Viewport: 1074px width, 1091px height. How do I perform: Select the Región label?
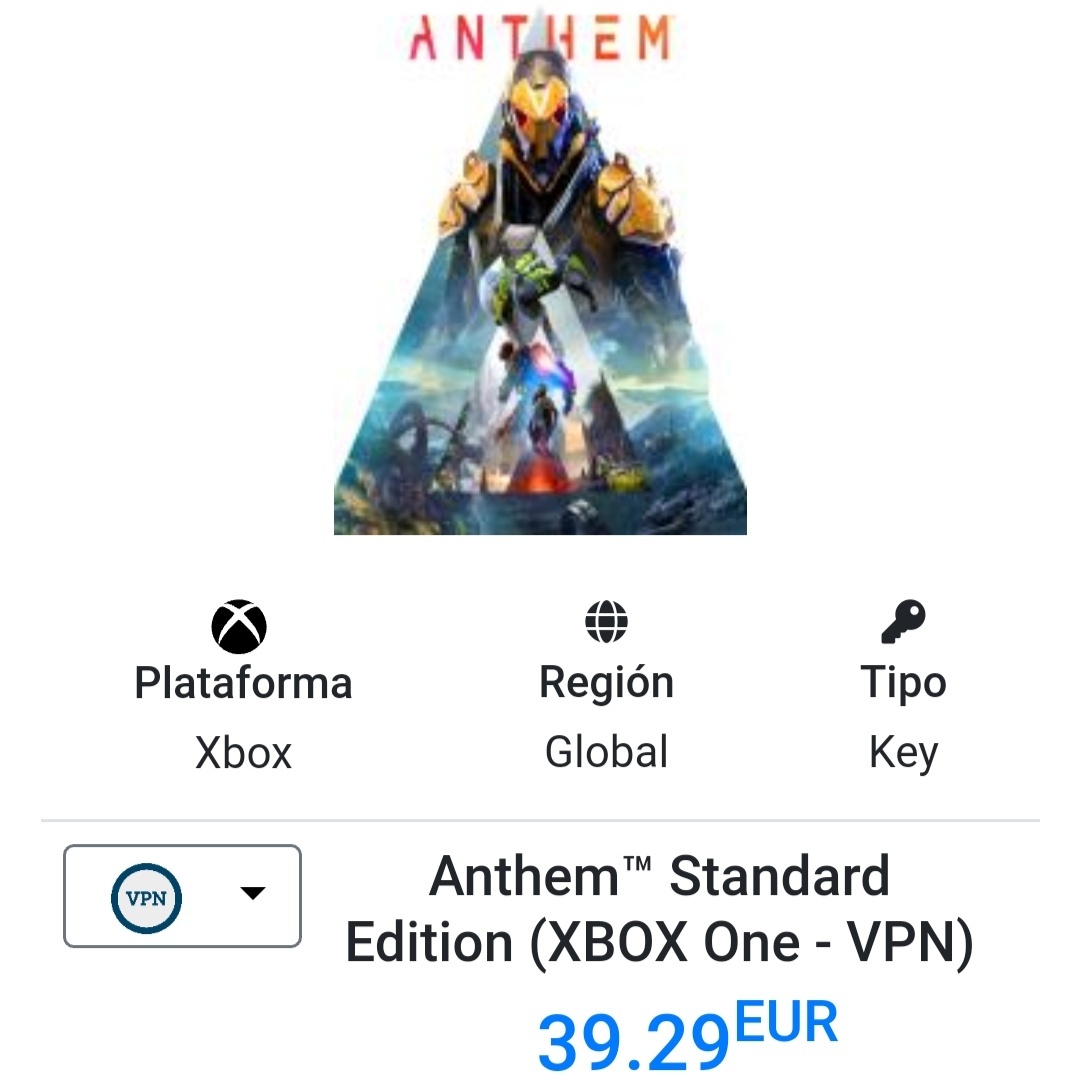click(607, 682)
